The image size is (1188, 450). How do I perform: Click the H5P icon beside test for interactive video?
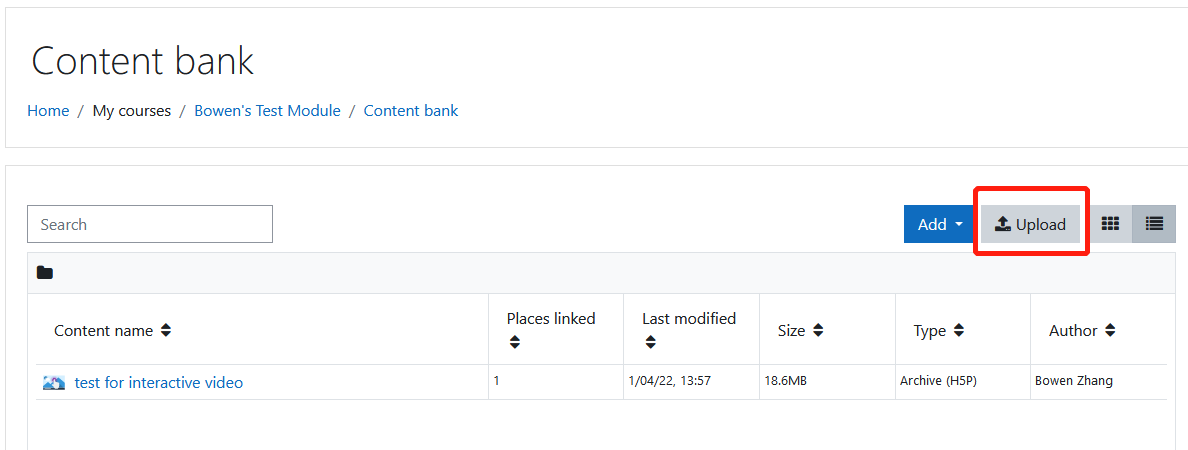pyautogui.click(x=54, y=383)
